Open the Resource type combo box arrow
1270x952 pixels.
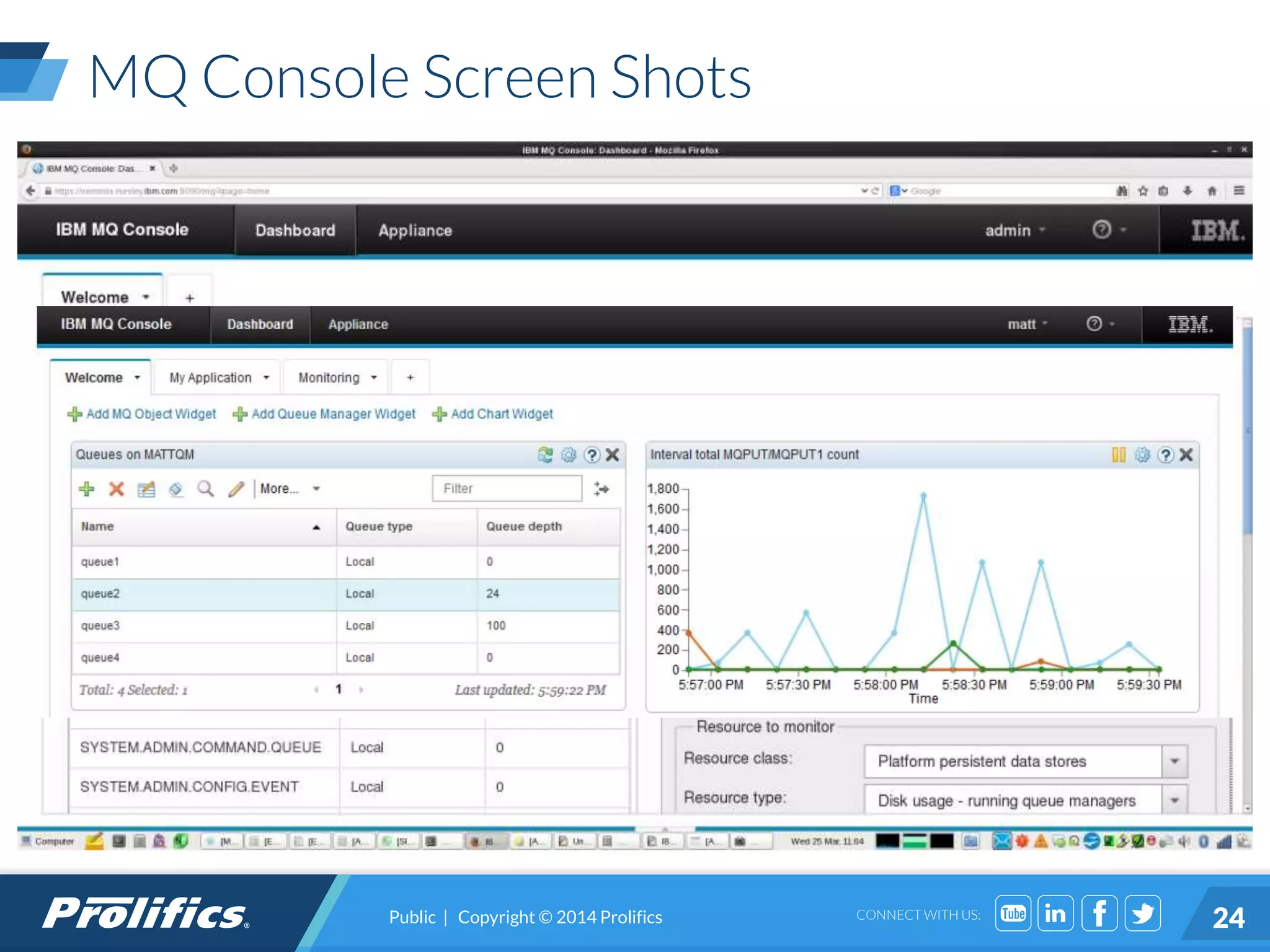tap(1175, 800)
